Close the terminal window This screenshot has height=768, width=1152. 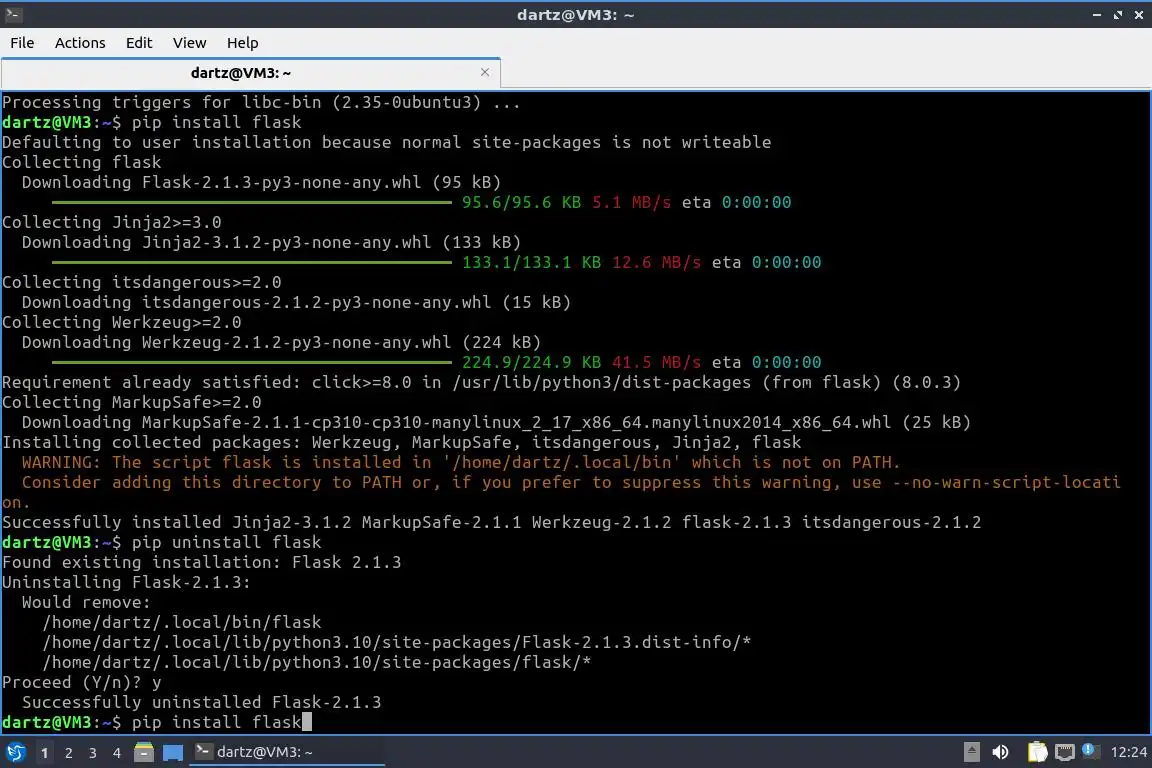click(x=1139, y=15)
